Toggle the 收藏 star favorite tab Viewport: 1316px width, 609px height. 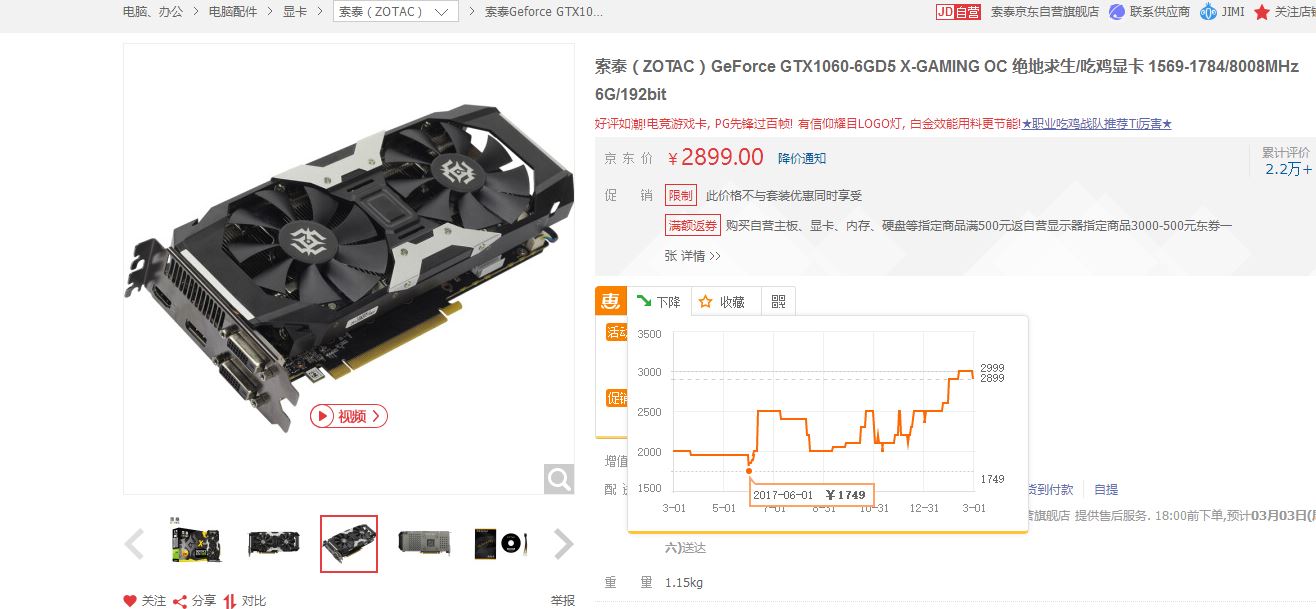click(x=723, y=301)
